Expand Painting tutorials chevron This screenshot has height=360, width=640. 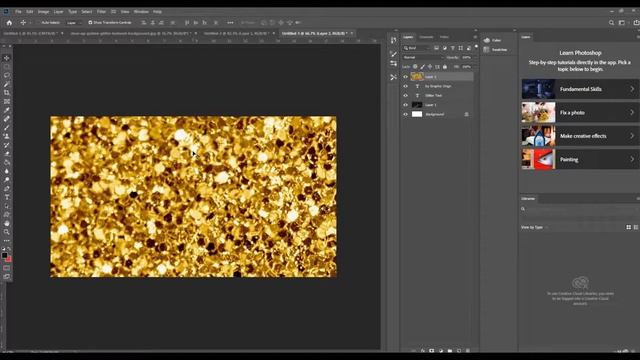[632, 159]
